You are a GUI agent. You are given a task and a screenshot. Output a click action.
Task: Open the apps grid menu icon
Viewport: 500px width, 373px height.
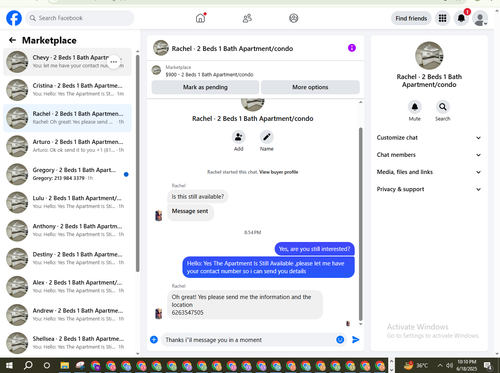pos(442,18)
